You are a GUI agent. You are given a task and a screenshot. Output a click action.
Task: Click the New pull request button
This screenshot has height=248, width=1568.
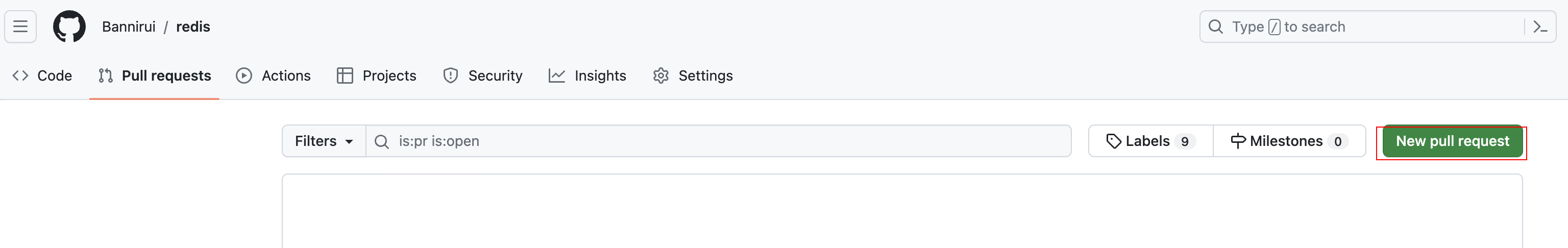pyautogui.click(x=1452, y=142)
